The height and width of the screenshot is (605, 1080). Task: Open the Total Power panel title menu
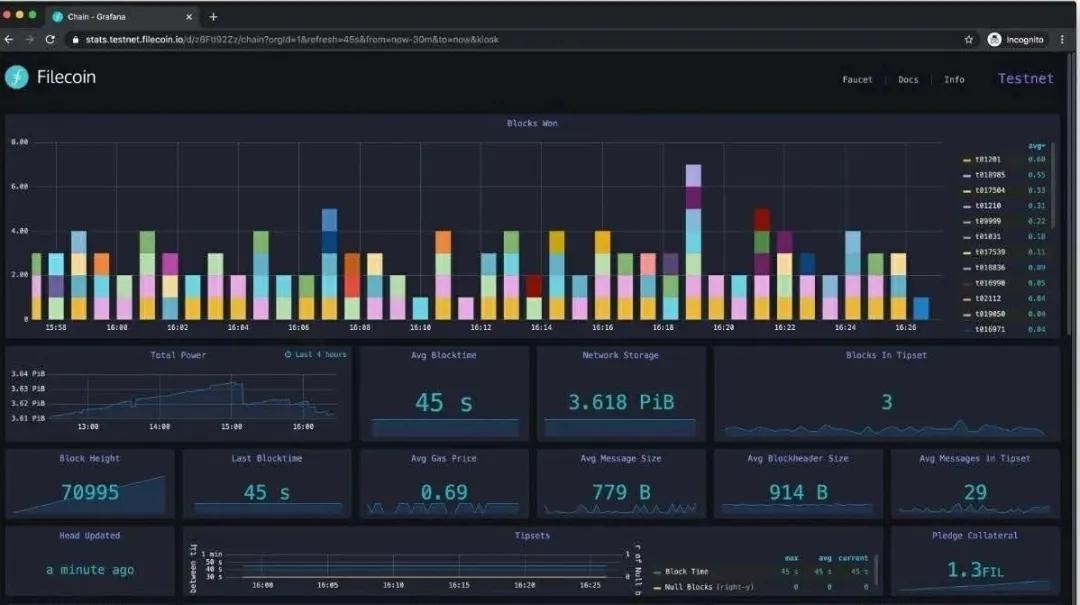[178, 355]
